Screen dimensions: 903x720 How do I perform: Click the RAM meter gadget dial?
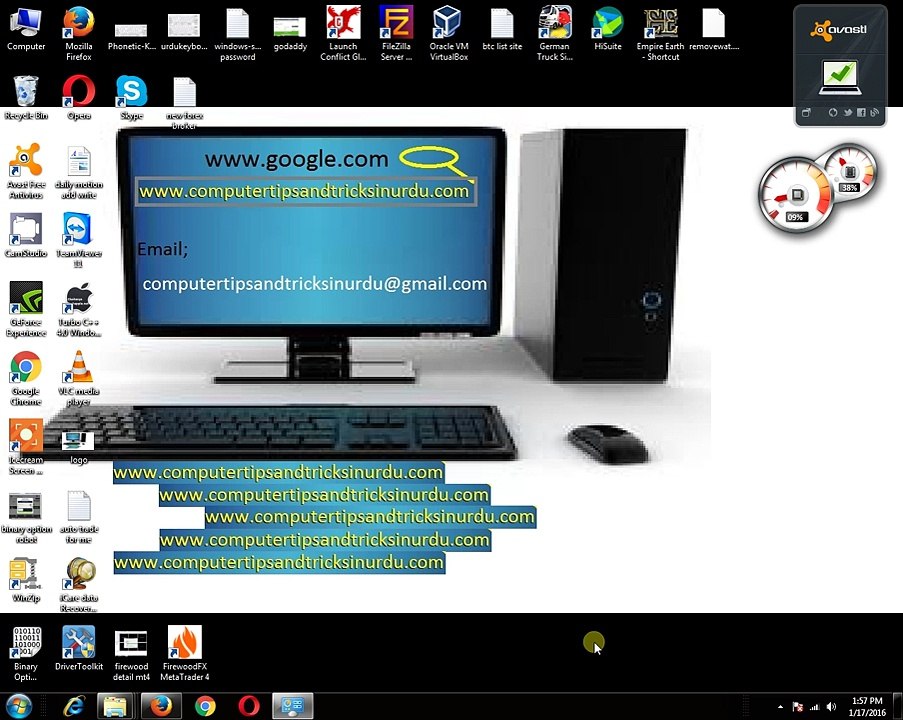coord(850,173)
